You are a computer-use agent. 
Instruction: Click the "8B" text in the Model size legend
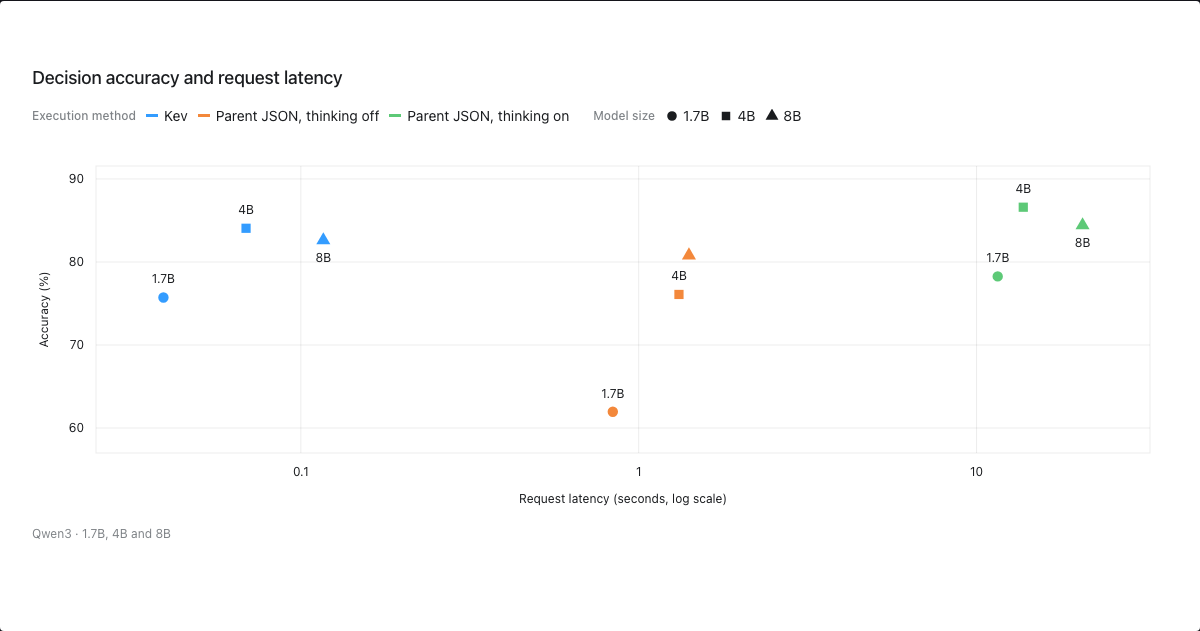click(792, 116)
